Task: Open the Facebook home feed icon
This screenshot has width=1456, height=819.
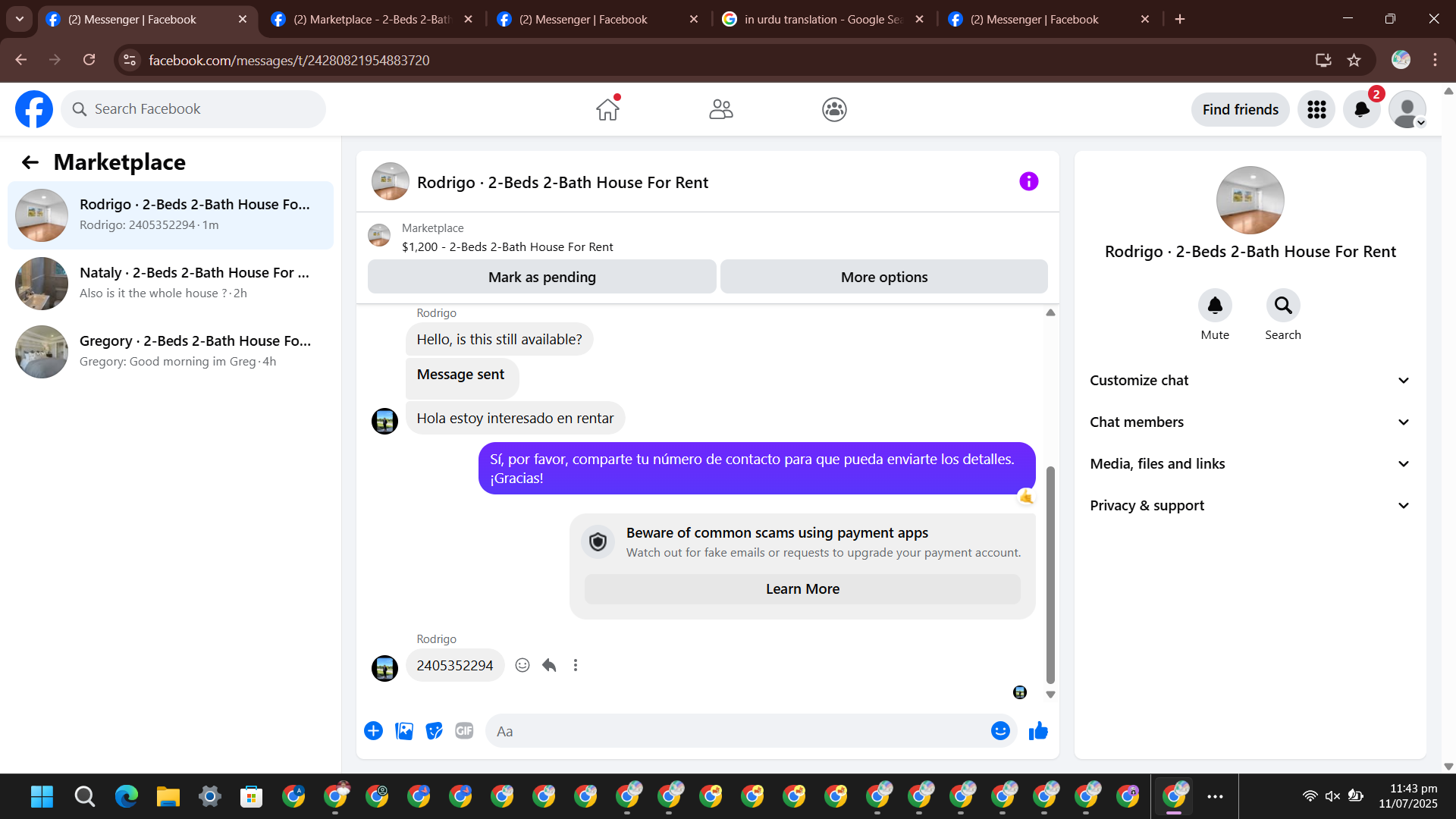Action: tap(607, 109)
